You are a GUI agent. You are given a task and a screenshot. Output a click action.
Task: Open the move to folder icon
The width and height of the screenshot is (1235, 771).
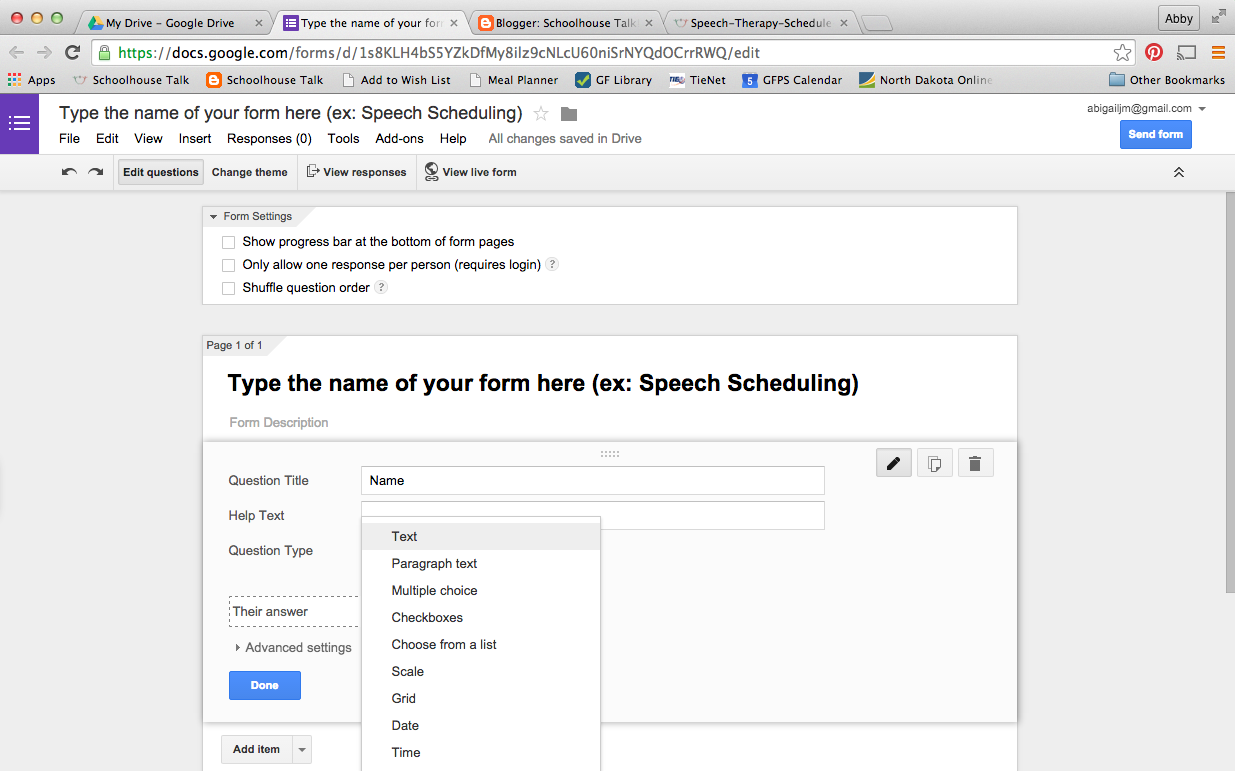pyautogui.click(x=568, y=114)
